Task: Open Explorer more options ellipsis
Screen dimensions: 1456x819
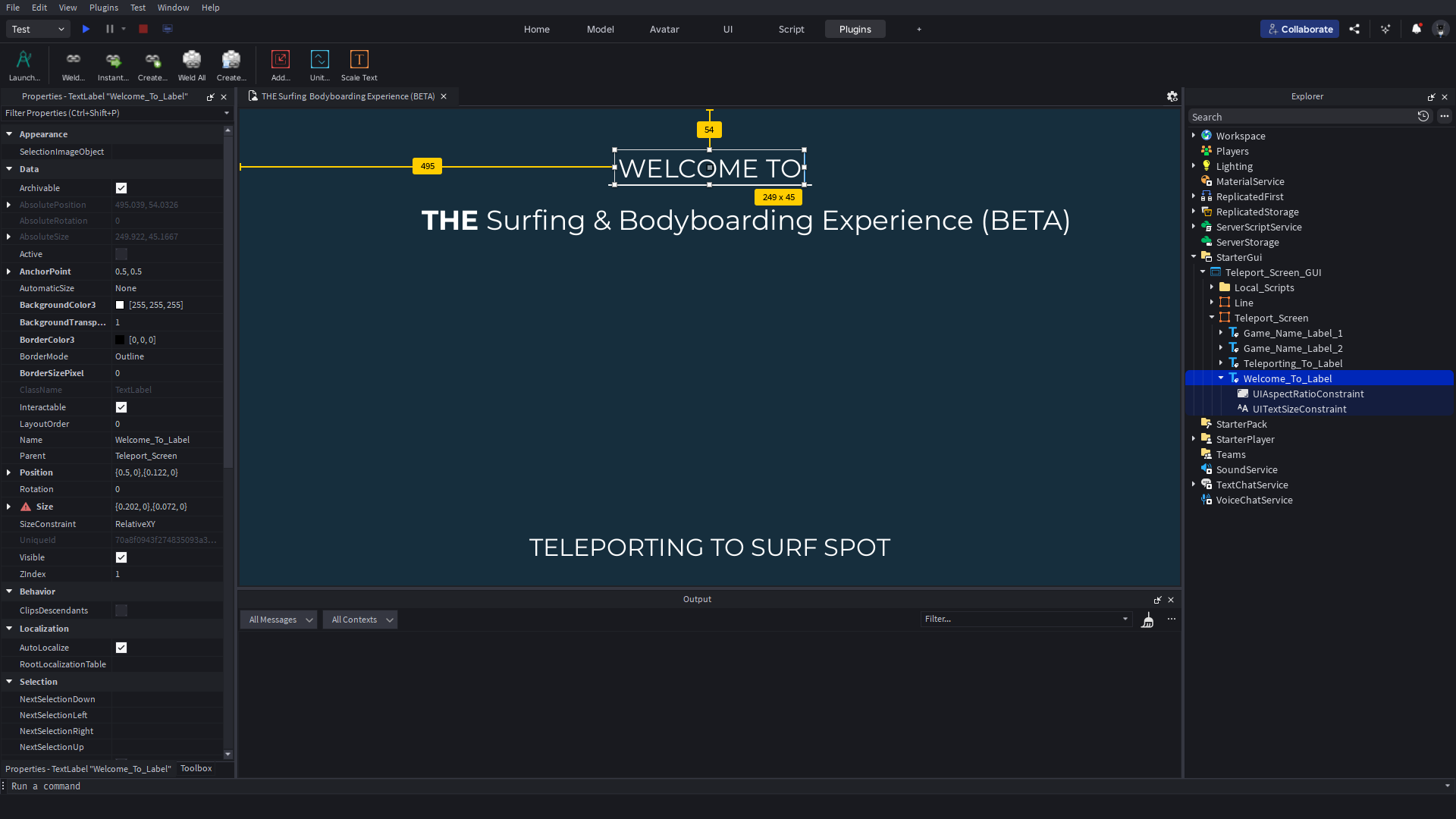Action: 1445,116
